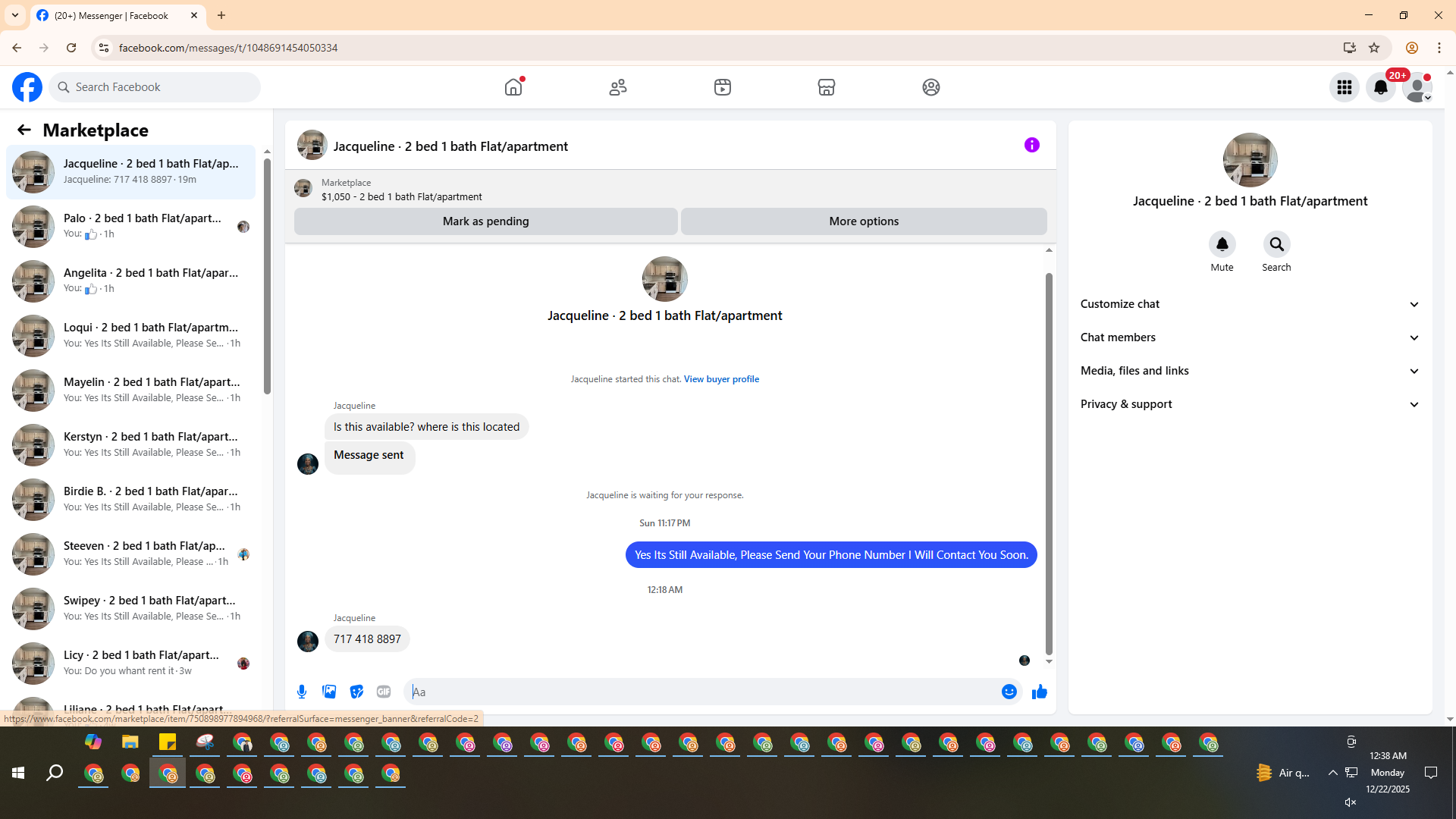1456x819 pixels.
Task: Click the Facebook logo
Action: pyautogui.click(x=27, y=87)
